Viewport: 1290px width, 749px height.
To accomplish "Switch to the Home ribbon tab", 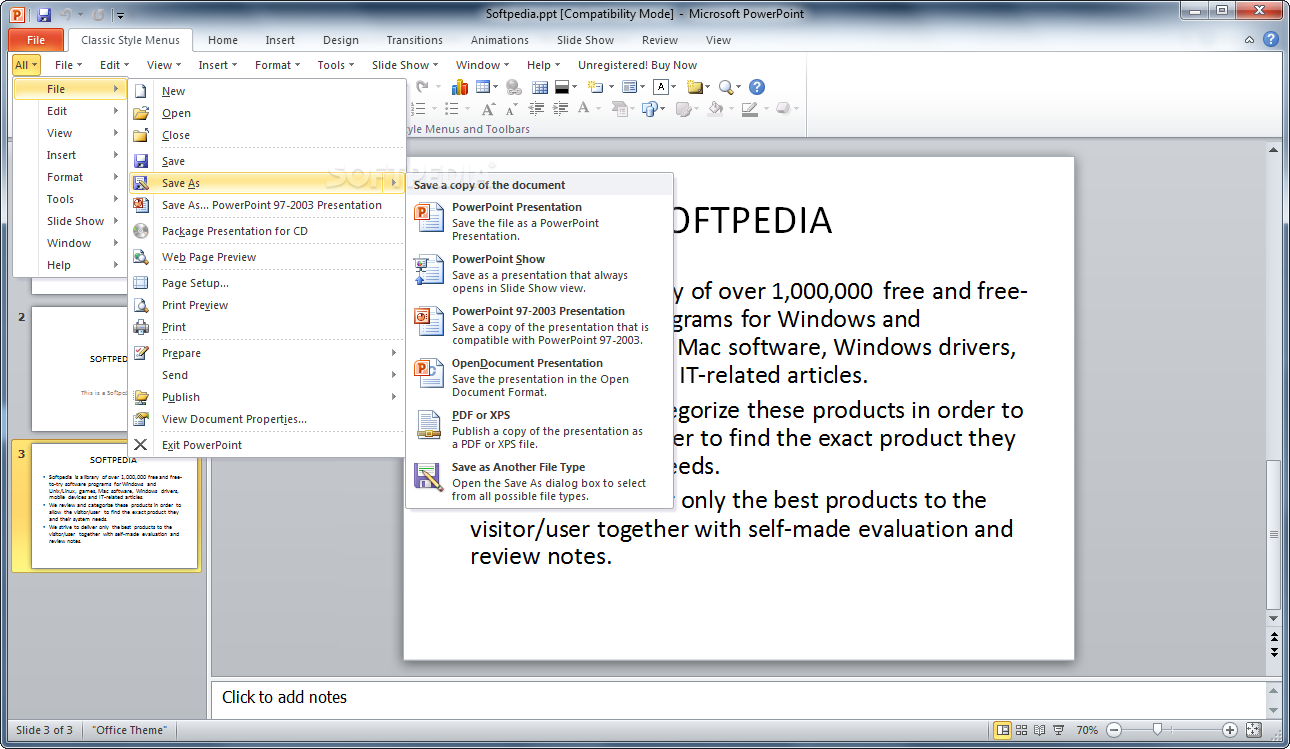I will [x=223, y=40].
